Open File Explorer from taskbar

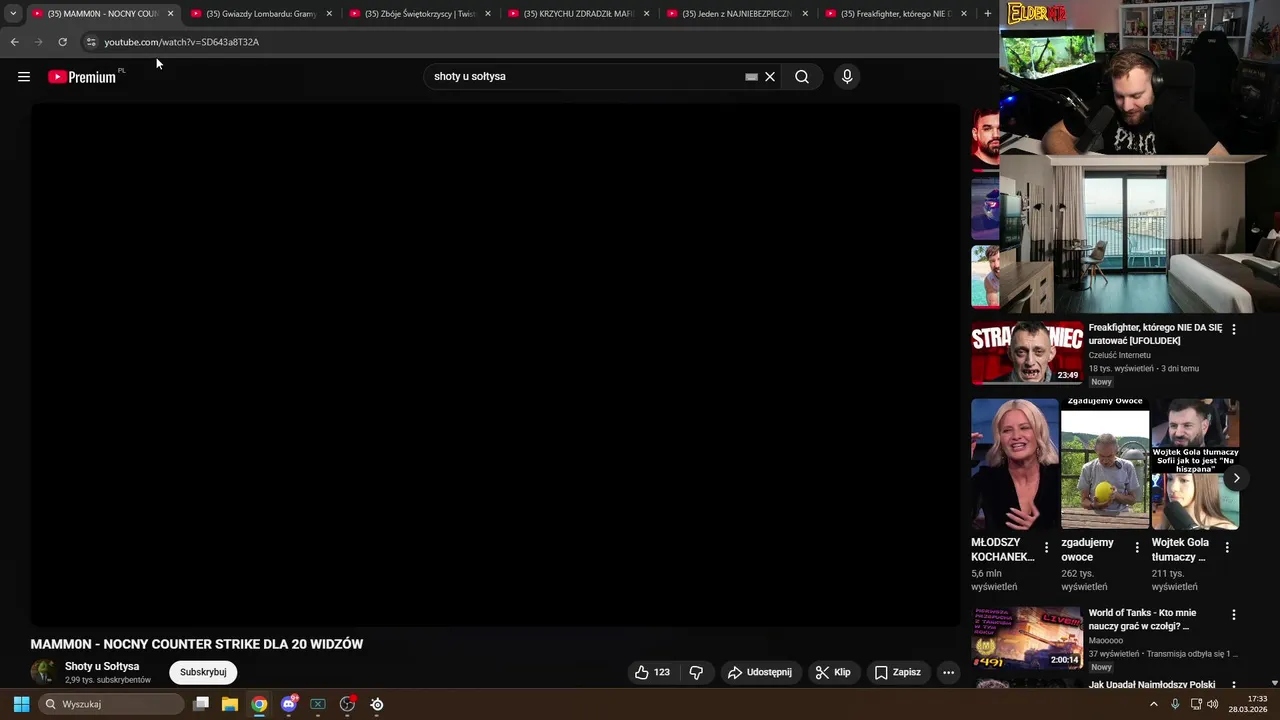(230, 704)
